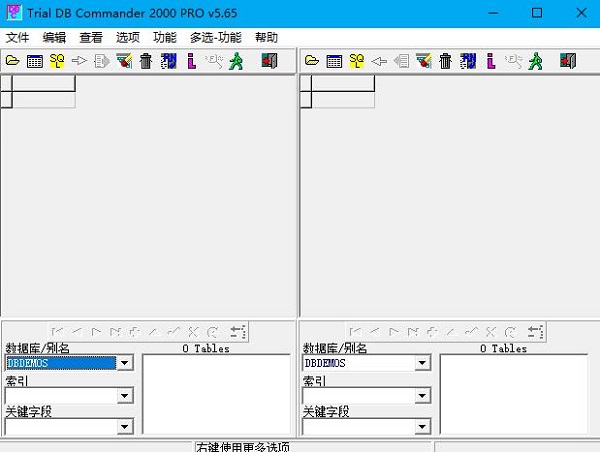The width and height of the screenshot is (600, 452).
Task: Click right panel empty tables list box
Action: (514, 394)
